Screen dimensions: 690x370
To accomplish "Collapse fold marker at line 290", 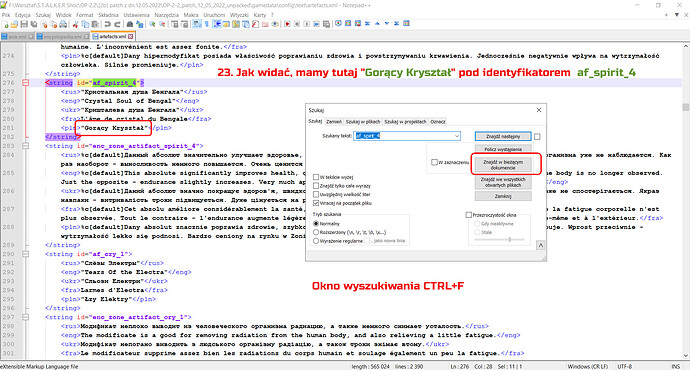I will [x=26, y=254].
